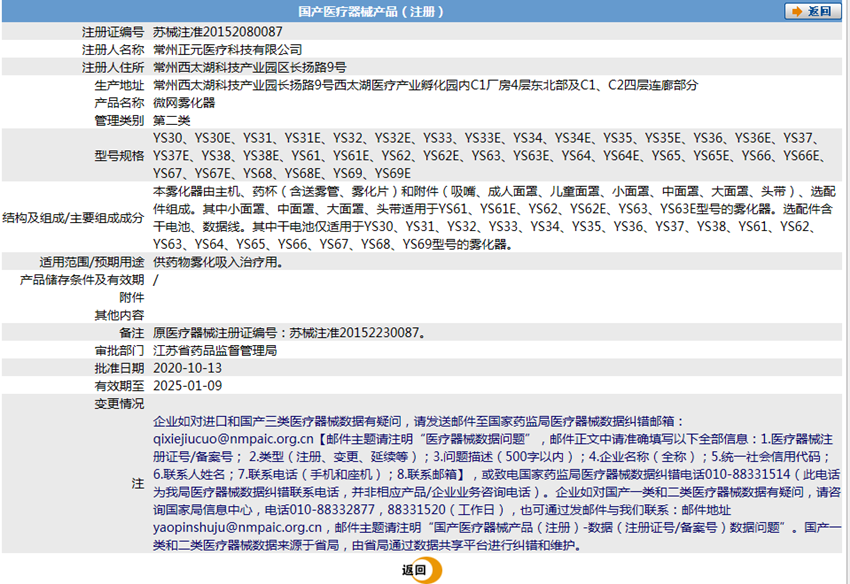Click the 附件 label

click(132, 297)
